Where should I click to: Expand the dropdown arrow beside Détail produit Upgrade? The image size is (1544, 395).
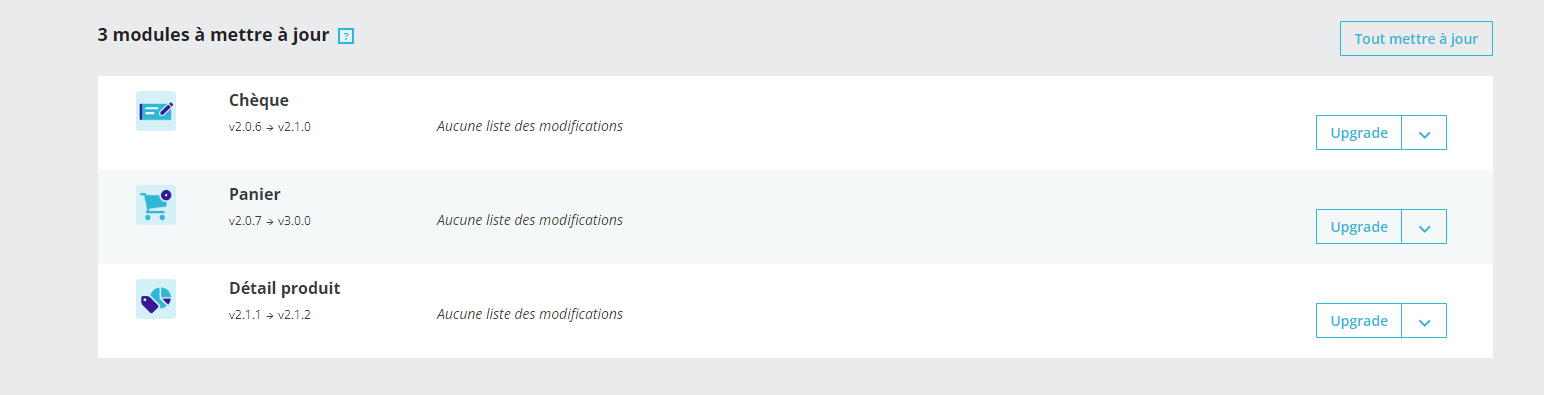coord(1424,321)
